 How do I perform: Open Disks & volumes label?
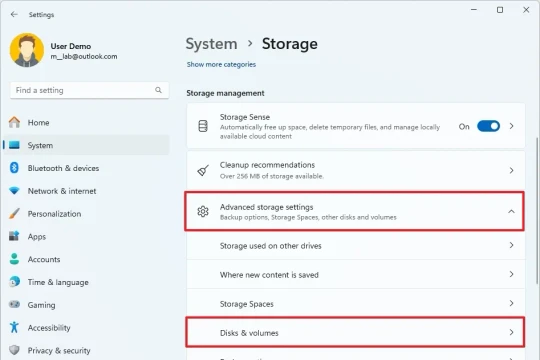[249, 333]
